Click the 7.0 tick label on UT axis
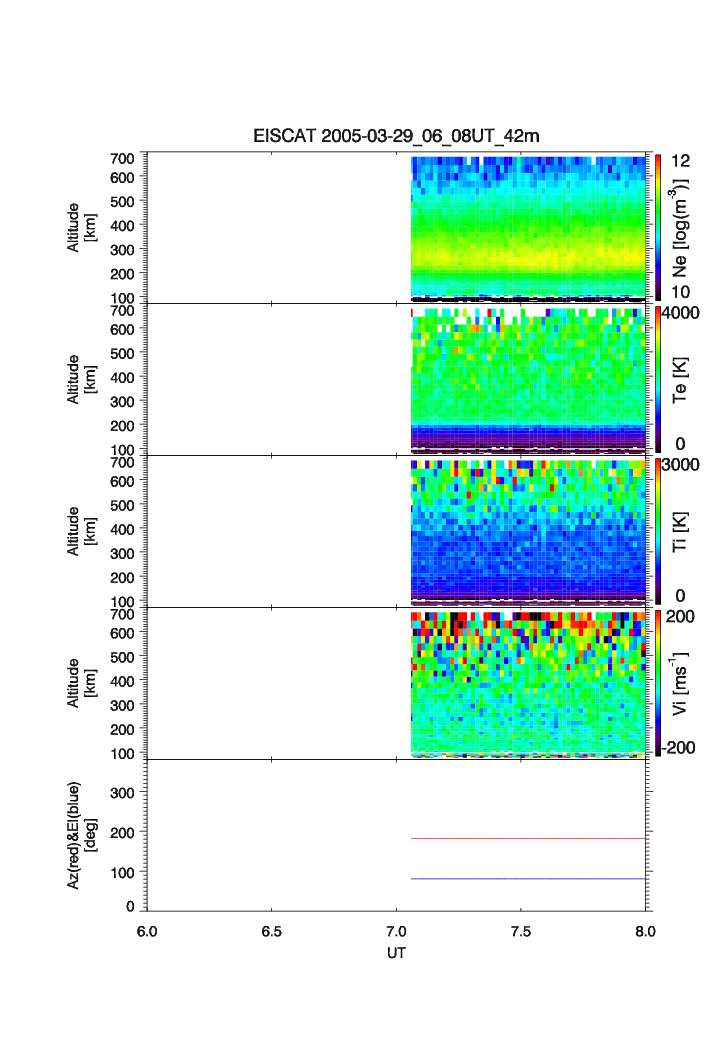708x1063 pixels. [x=397, y=930]
